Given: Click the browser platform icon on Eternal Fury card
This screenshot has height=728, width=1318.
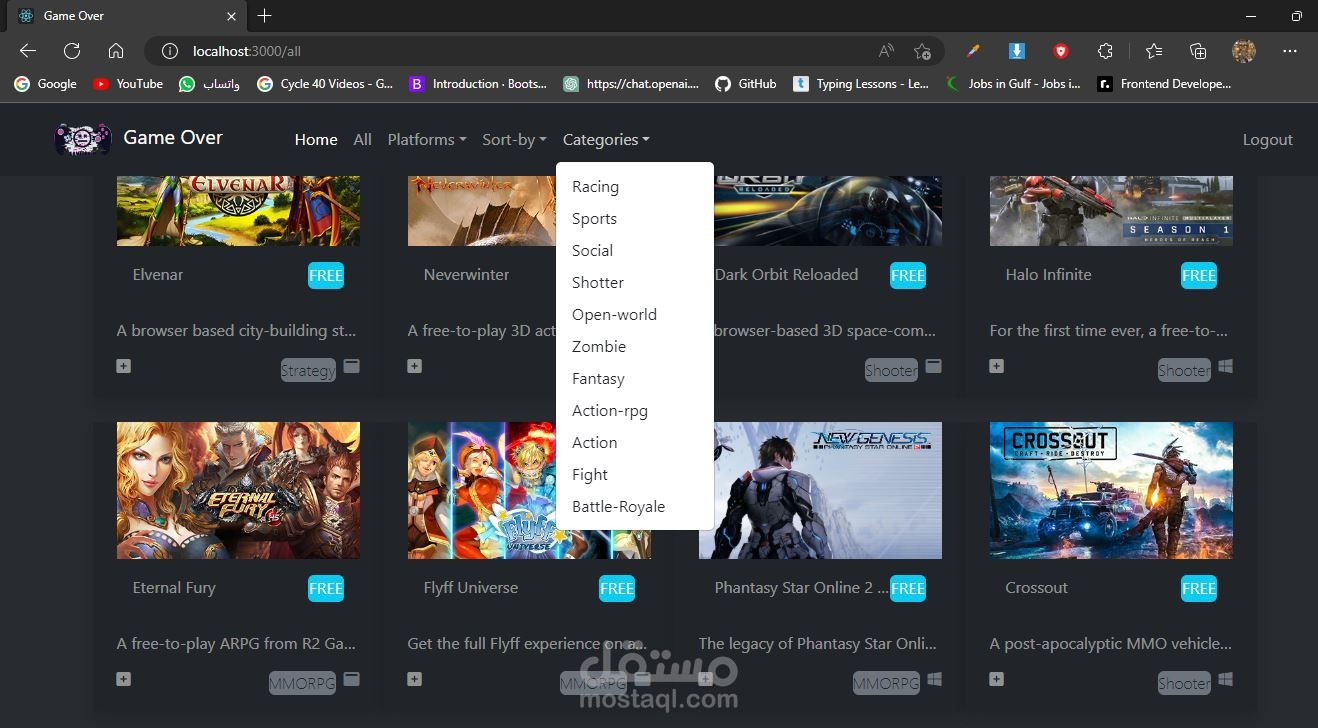Looking at the screenshot, I should click(351, 679).
